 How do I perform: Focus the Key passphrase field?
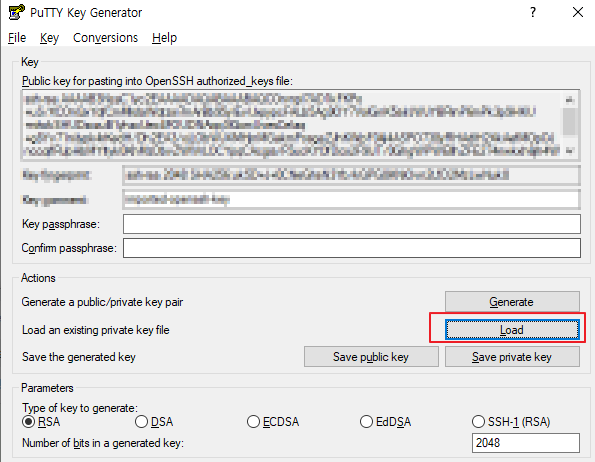pyautogui.click(x=352, y=224)
